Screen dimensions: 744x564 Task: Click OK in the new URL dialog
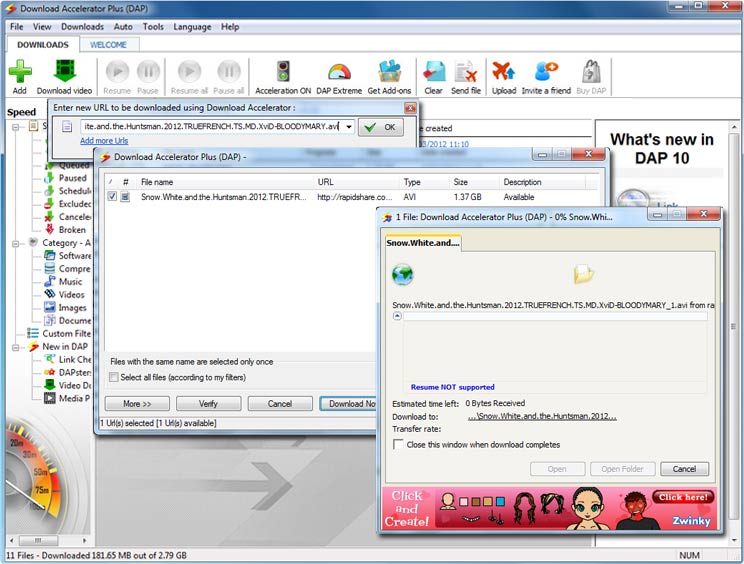click(x=381, y=127)
